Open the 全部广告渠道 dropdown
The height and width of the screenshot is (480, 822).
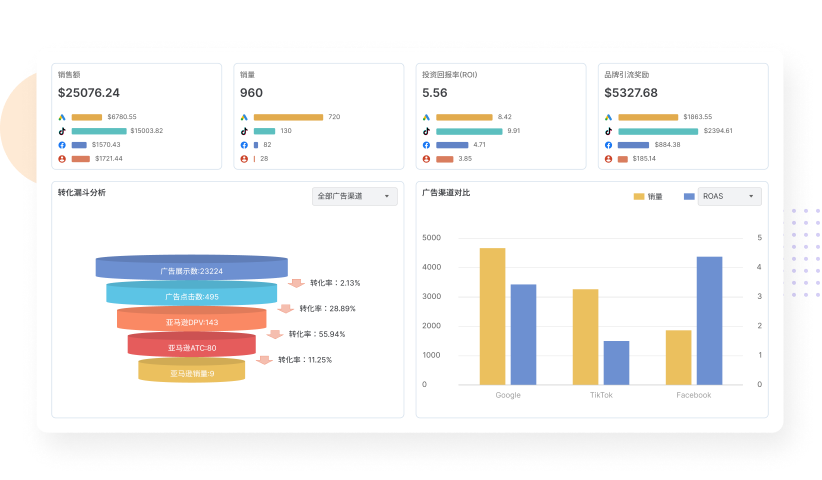coord(354,197)
